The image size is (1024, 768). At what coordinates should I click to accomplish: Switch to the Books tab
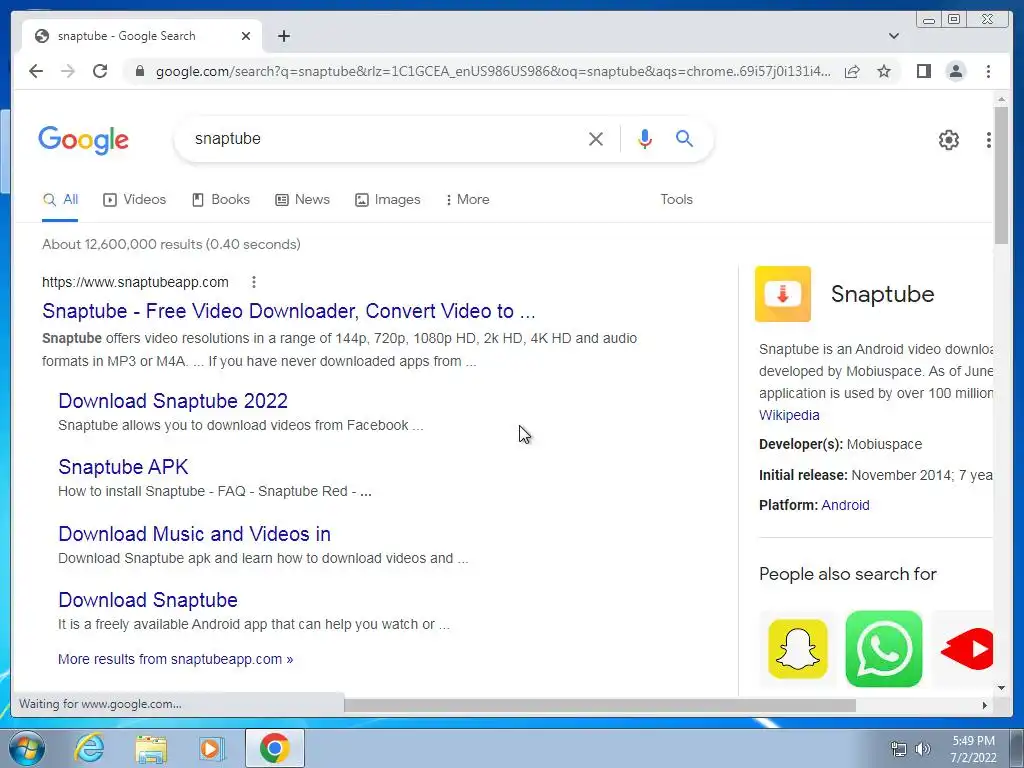pos(221,200)
